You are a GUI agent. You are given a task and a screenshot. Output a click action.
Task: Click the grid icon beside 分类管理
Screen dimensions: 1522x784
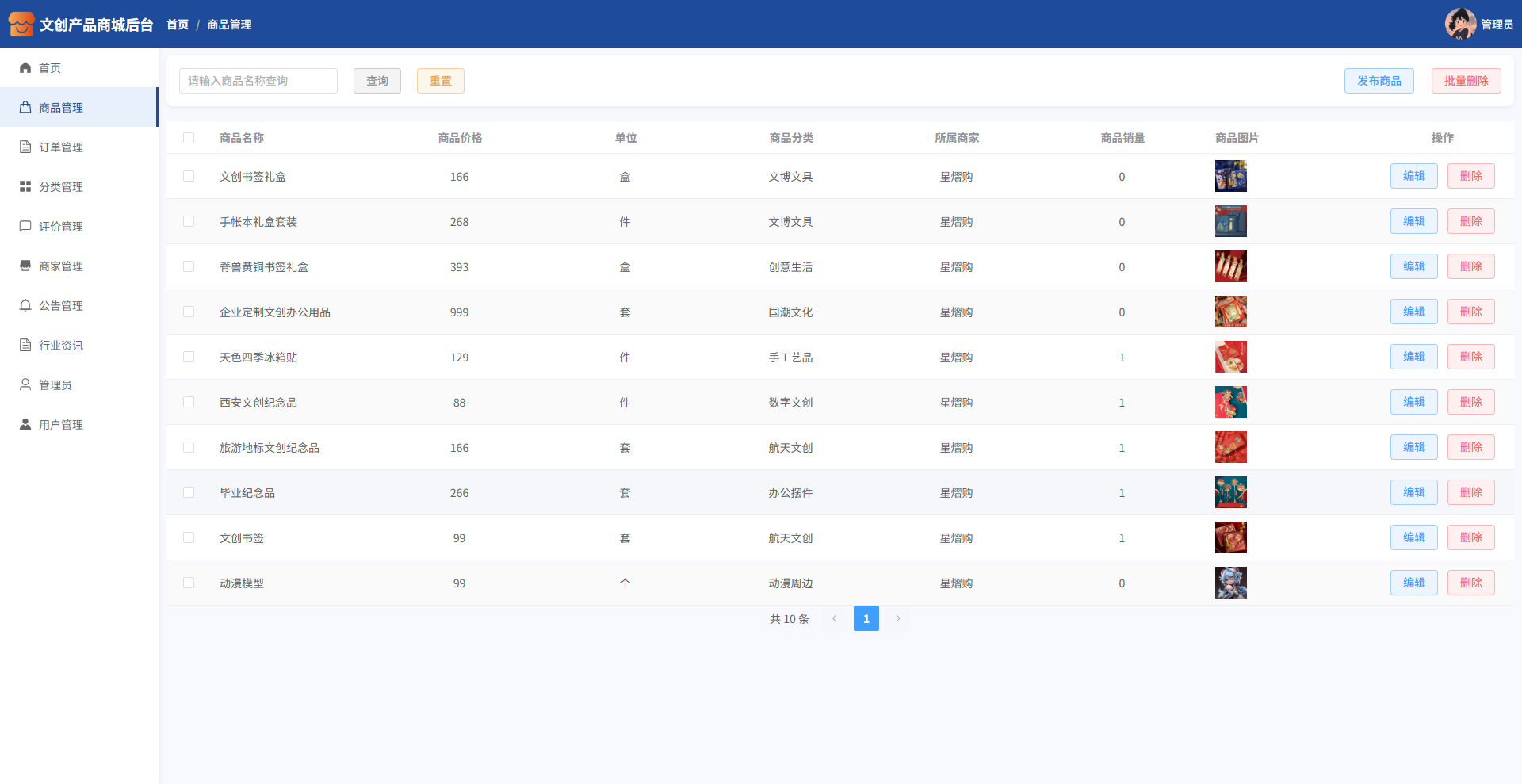(25, 187)
